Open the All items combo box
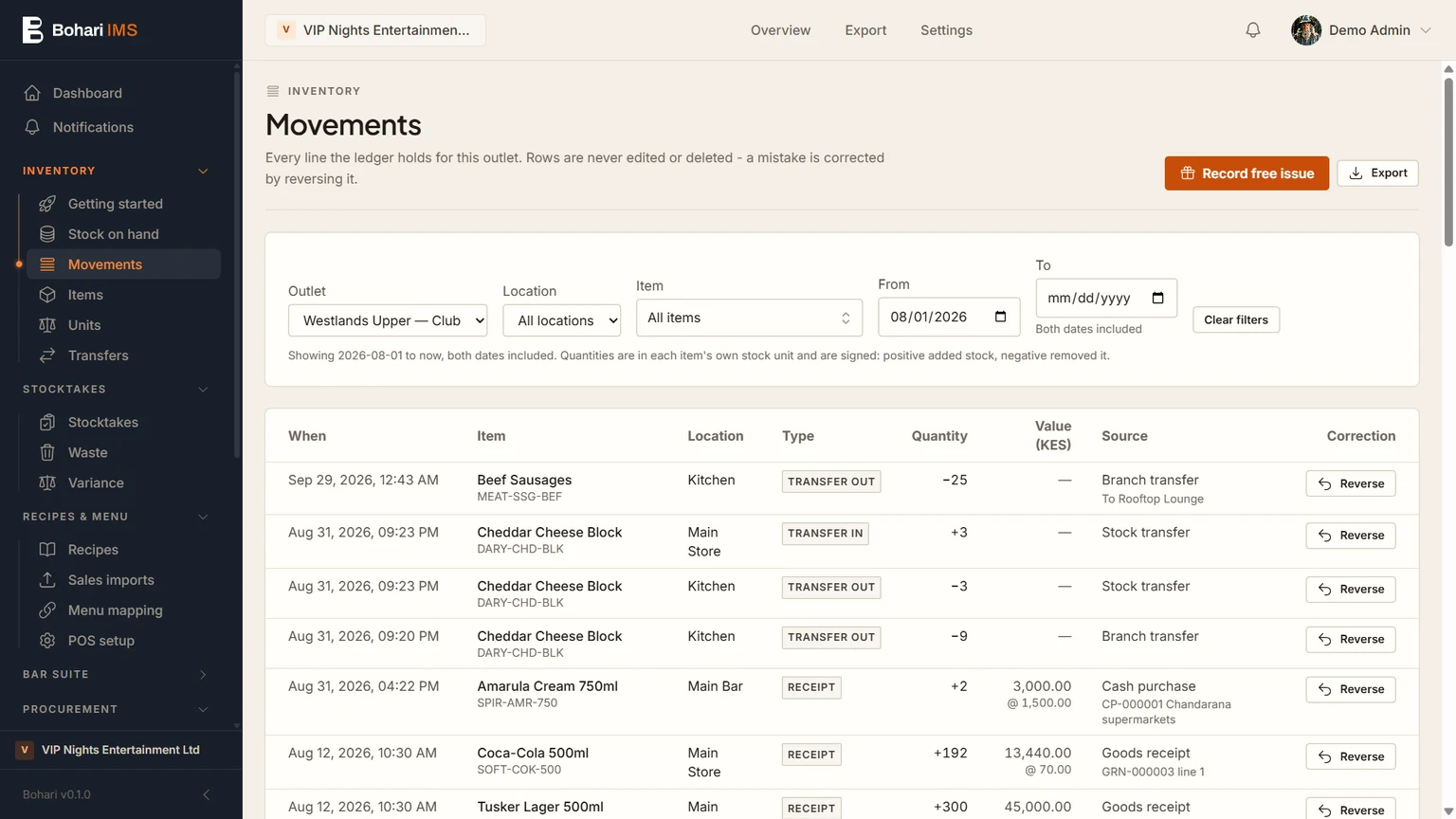This screenshot has width=1456, height=819. pyautogui.click(x=749, y=318)
